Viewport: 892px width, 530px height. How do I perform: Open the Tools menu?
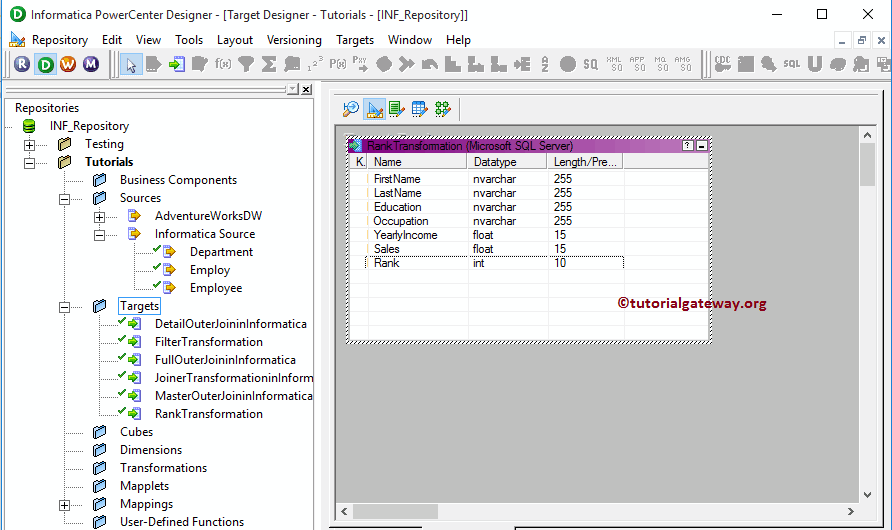coord(189,40)
